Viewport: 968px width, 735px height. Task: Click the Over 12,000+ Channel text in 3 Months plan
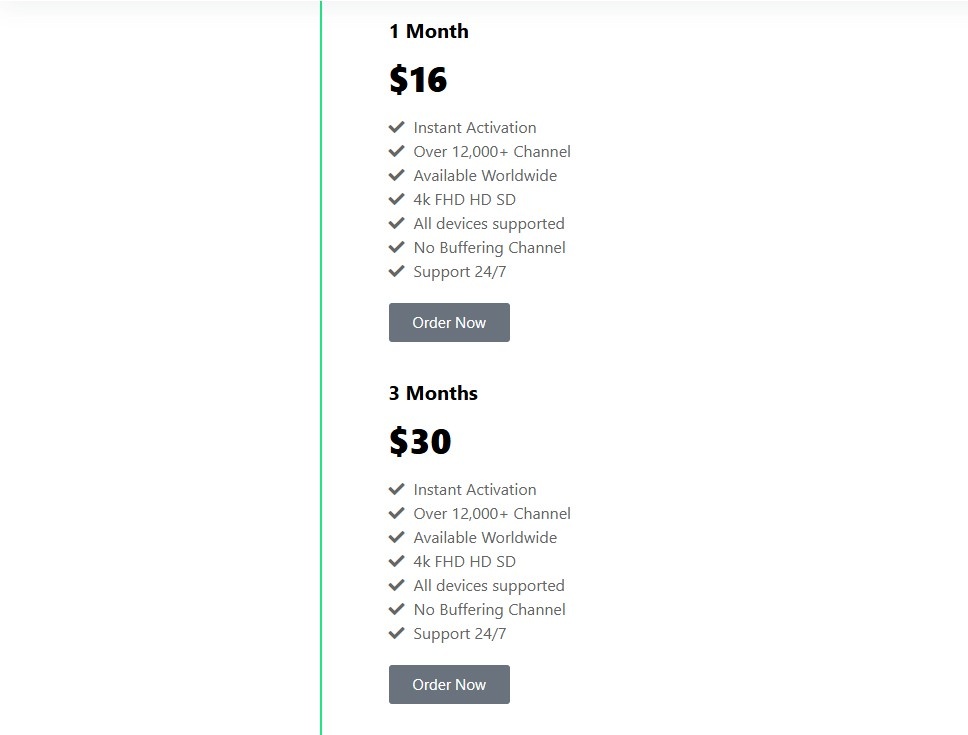(x=491, y=513)
